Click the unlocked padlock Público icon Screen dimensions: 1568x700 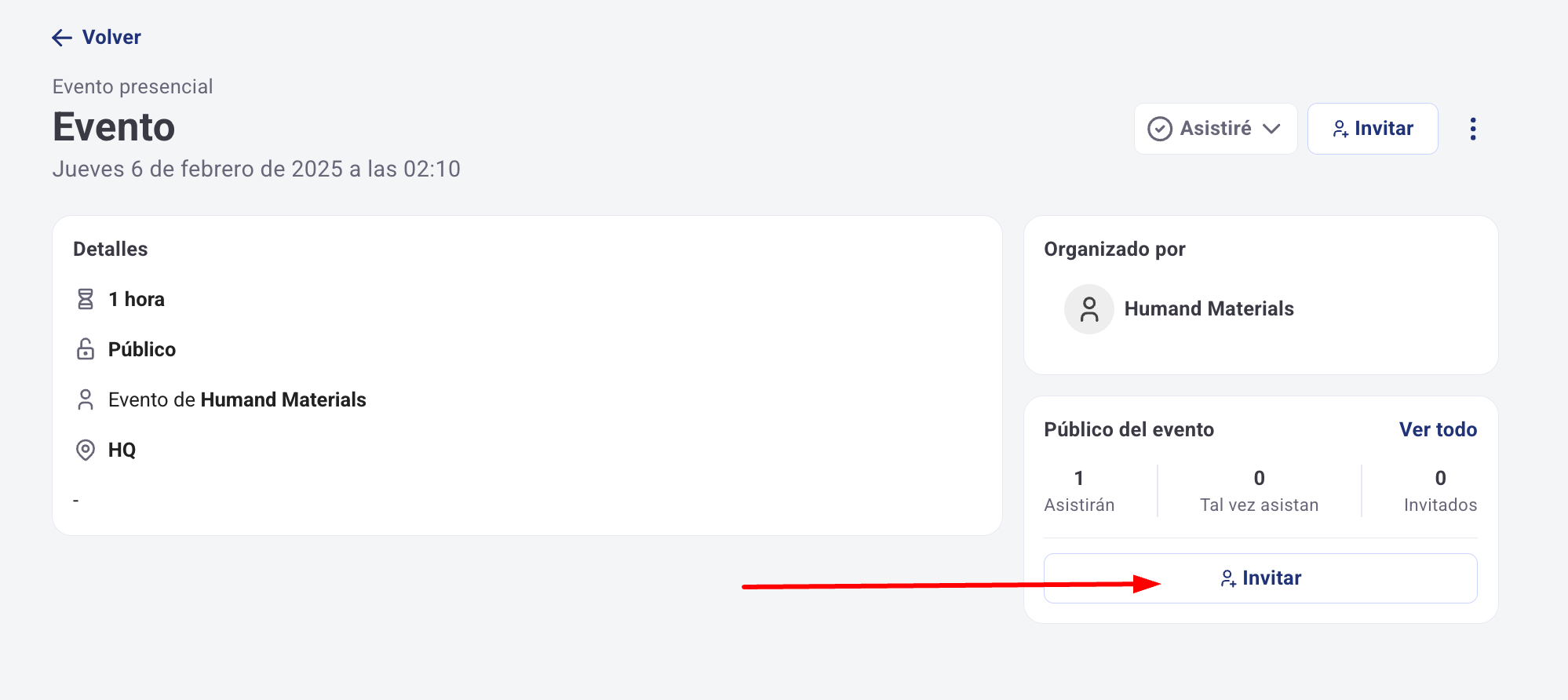click(x=86, y=349)
